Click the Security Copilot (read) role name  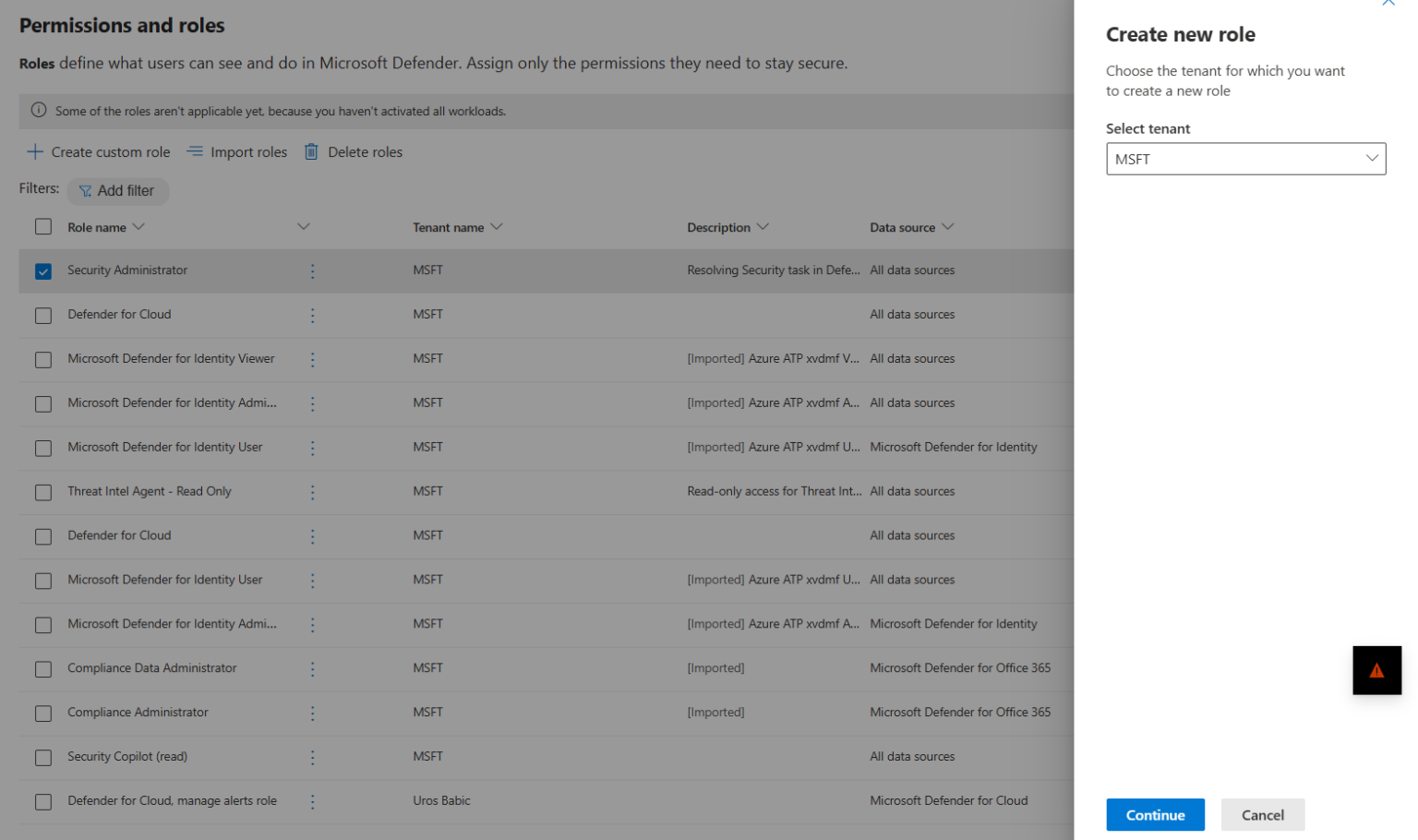[x=127, y=756]
